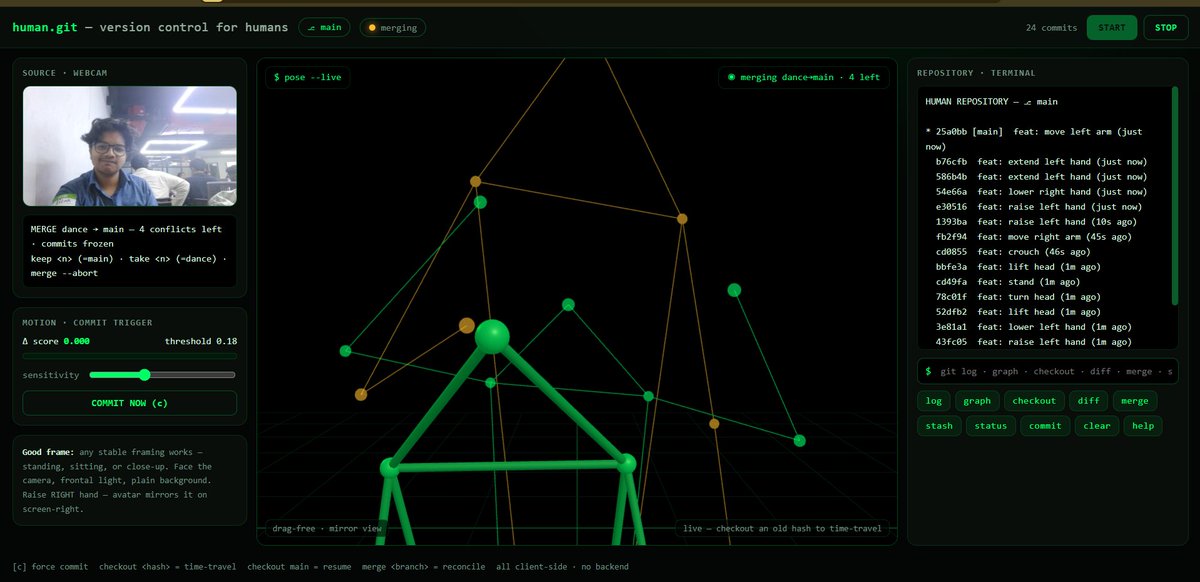This screenshot has width=1200, height=582.
Task: Click the terminal panel scrollbar
Action: tap(1175, 196)
